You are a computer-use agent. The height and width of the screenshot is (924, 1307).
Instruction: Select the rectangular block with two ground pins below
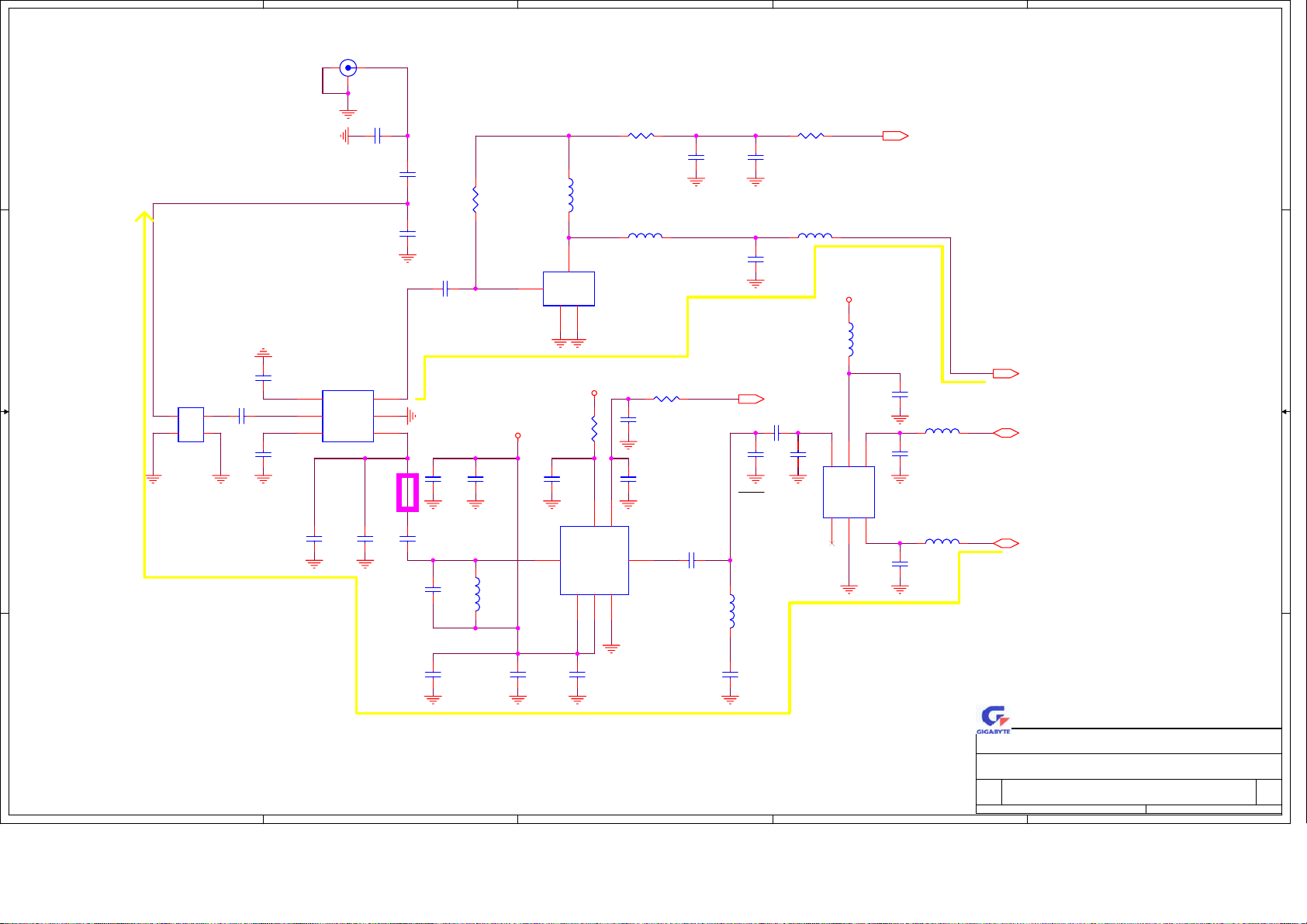point(569,289)
